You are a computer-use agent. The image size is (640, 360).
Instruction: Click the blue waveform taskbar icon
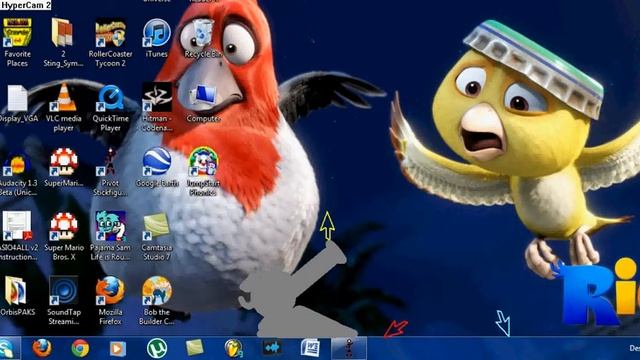[x=271, y=348]
